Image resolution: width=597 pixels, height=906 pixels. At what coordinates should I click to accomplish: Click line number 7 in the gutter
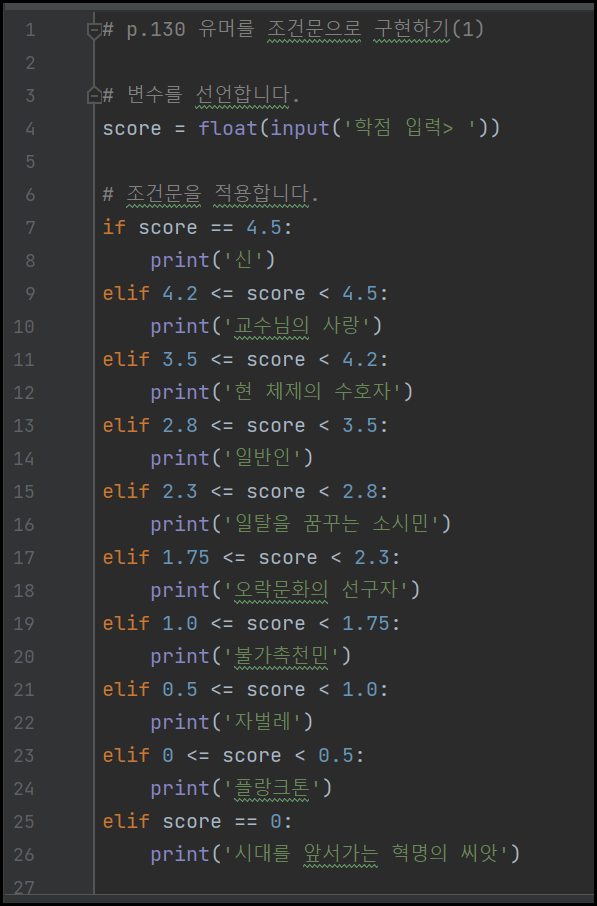coord(30,227)
